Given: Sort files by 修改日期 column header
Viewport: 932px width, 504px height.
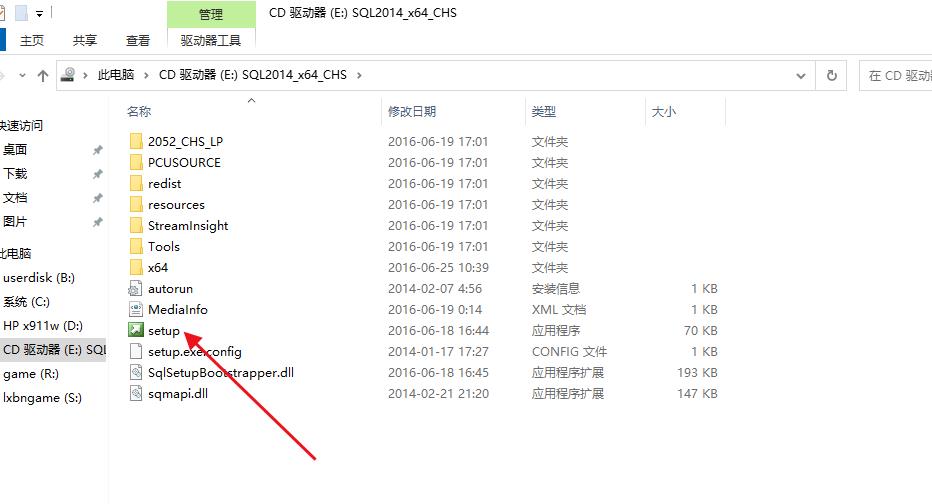Looking at the screenshot, I should (412, 112).
